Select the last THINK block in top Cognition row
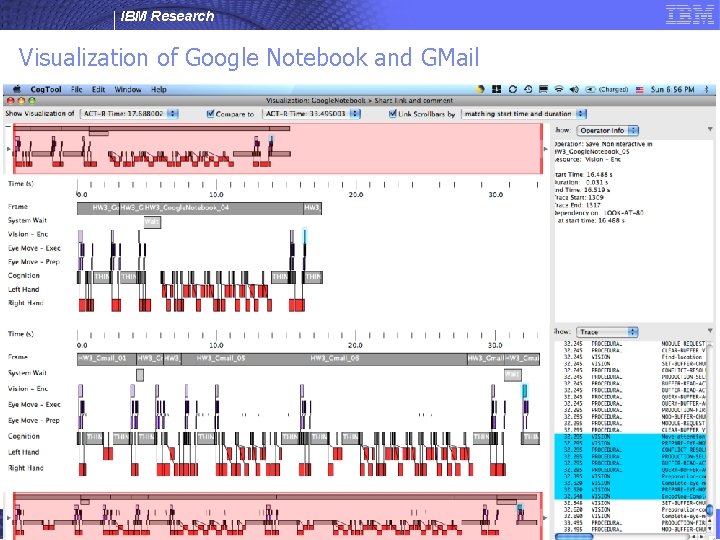 tap(313, 277)
